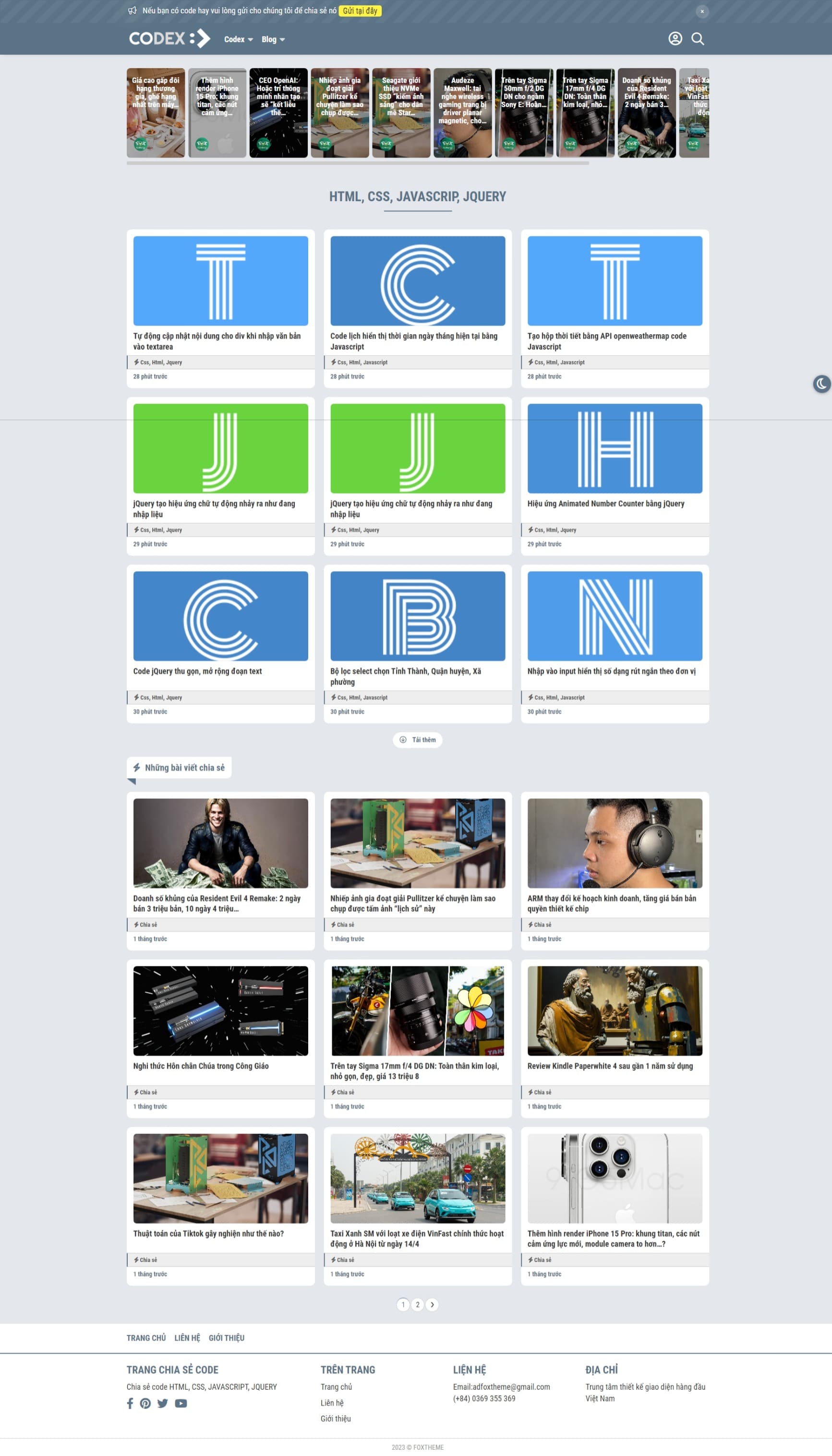This screenshot has width=832, height=1456.
Task: Select the GIỚI THIỆU footer menu item
Action: (x=226, y=1338)
